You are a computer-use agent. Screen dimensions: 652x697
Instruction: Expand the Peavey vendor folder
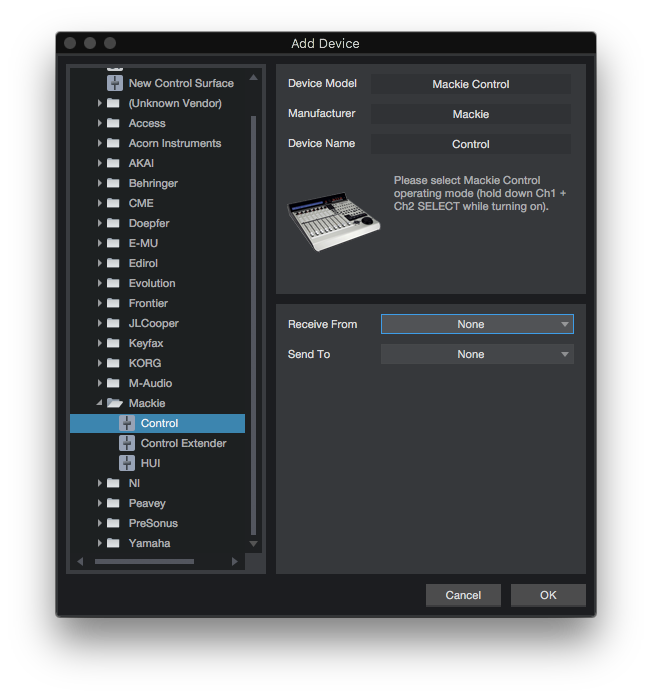pos(100,503)
